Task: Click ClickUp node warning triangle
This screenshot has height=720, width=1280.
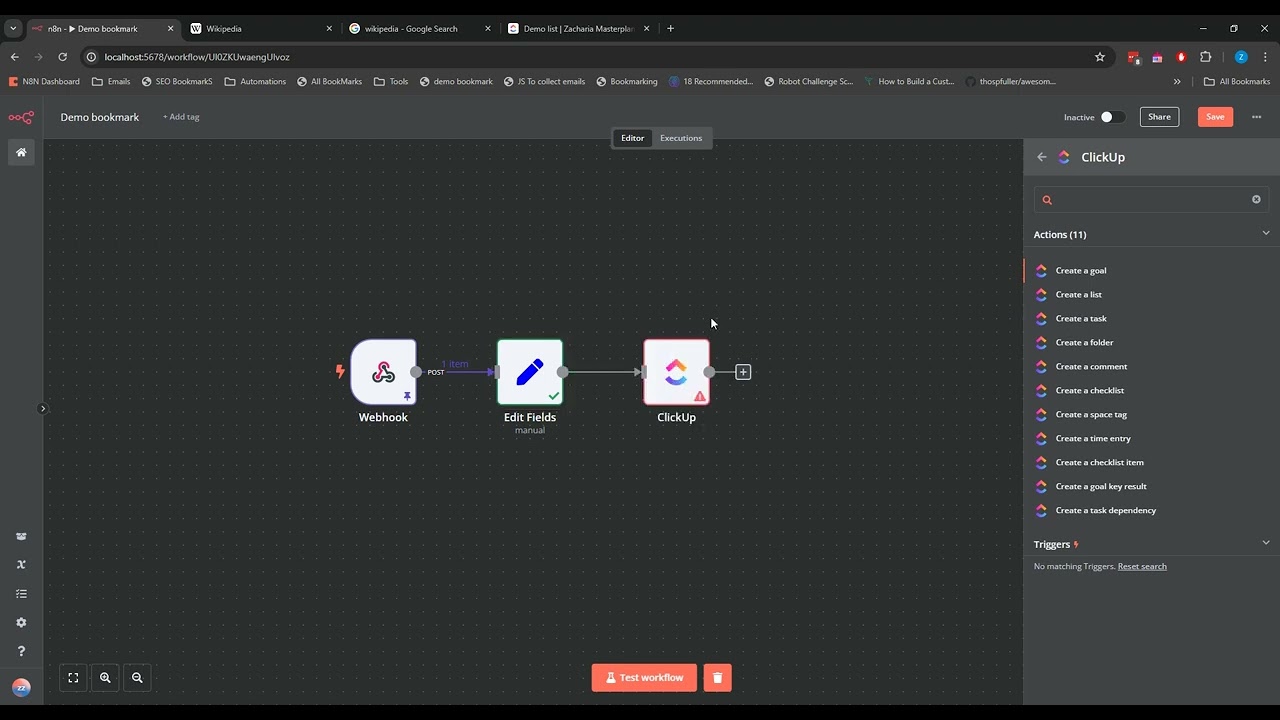Action: click(x=700, y=396)
